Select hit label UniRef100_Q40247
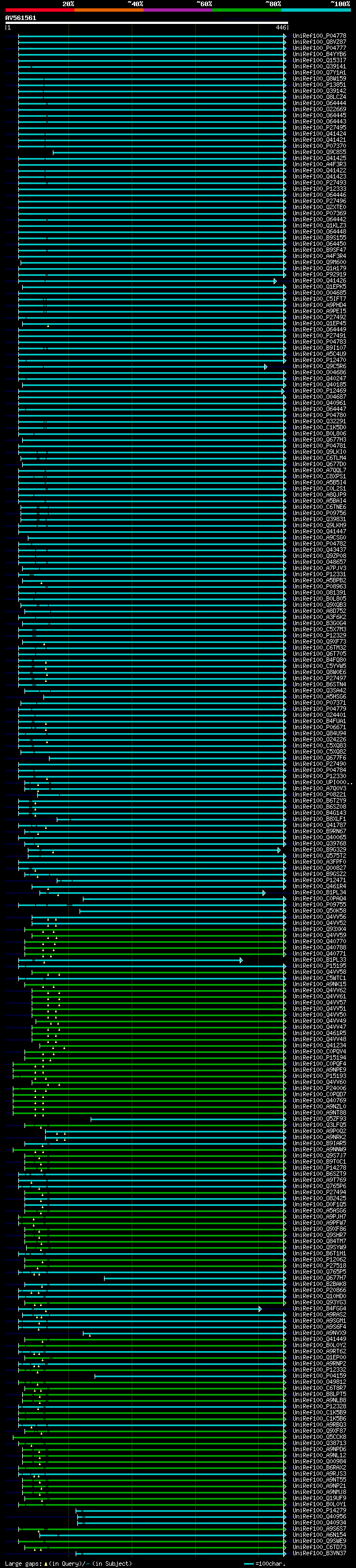This screenshot has width=356, height=1568. coord(319,379)
